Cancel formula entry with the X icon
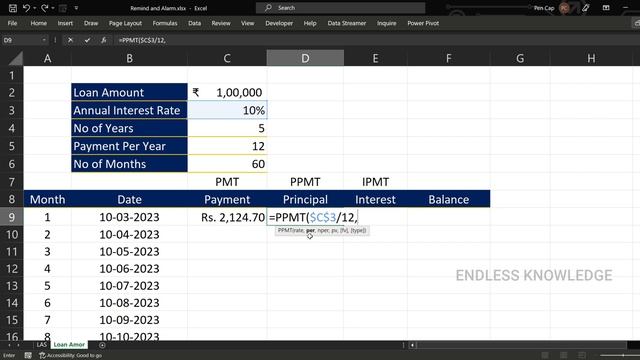 click(70, 40)
